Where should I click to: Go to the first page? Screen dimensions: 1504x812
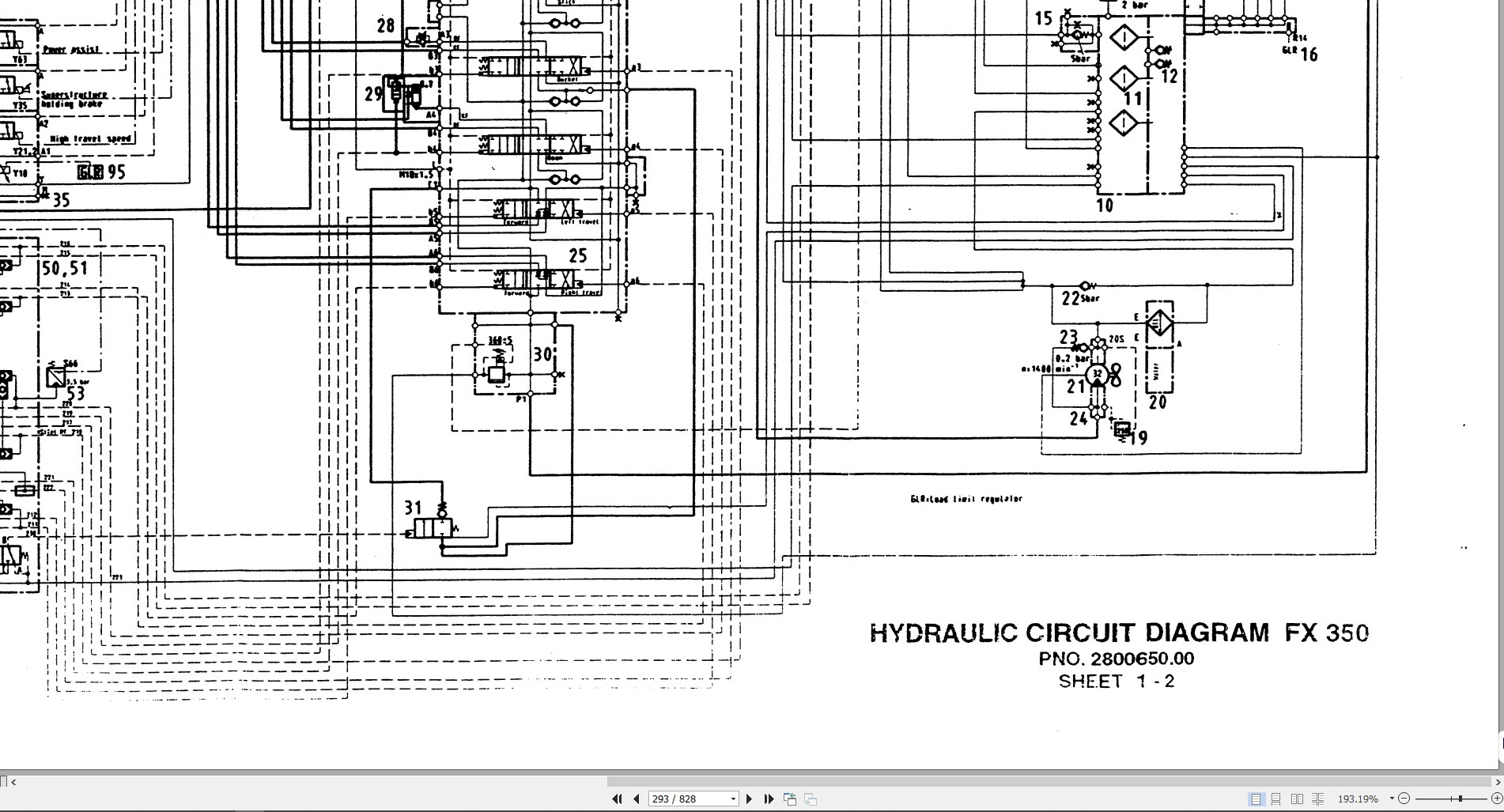pos(618,799)
